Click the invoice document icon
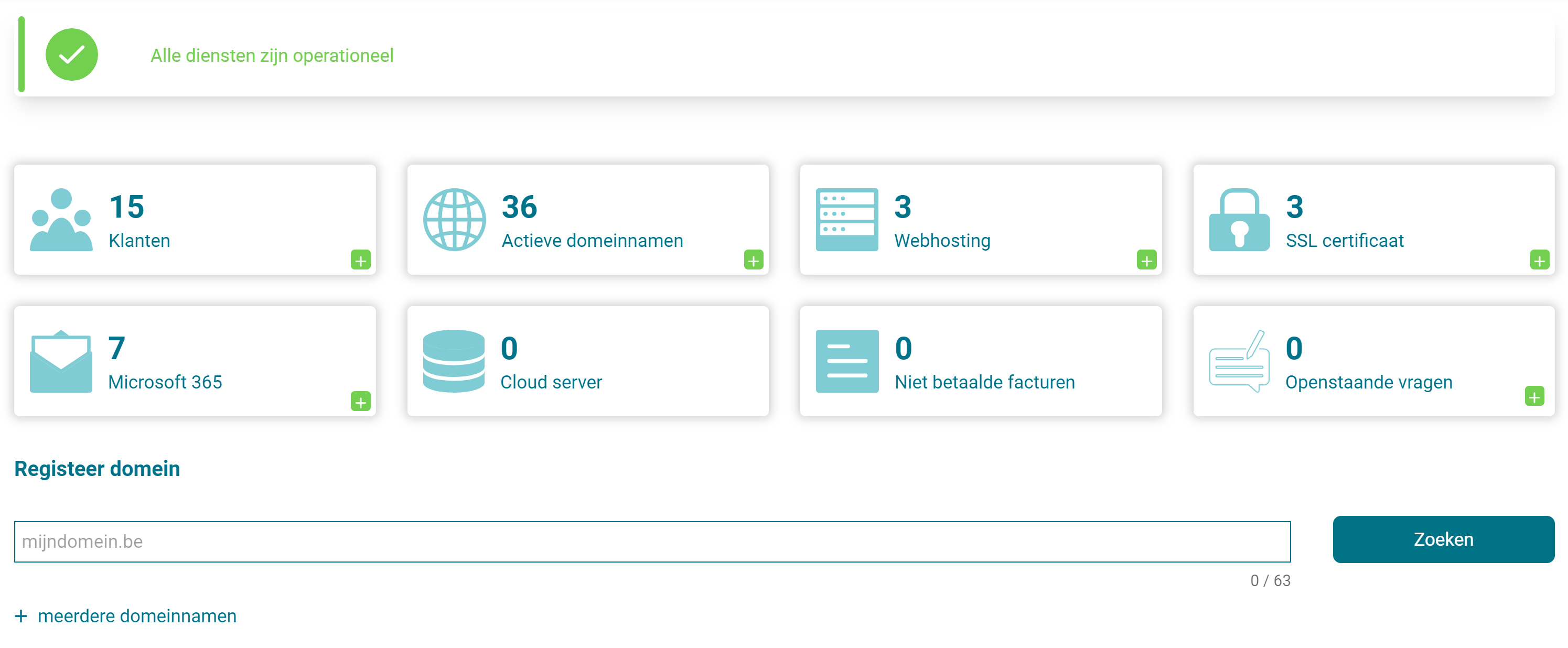 tap(847, 361)
